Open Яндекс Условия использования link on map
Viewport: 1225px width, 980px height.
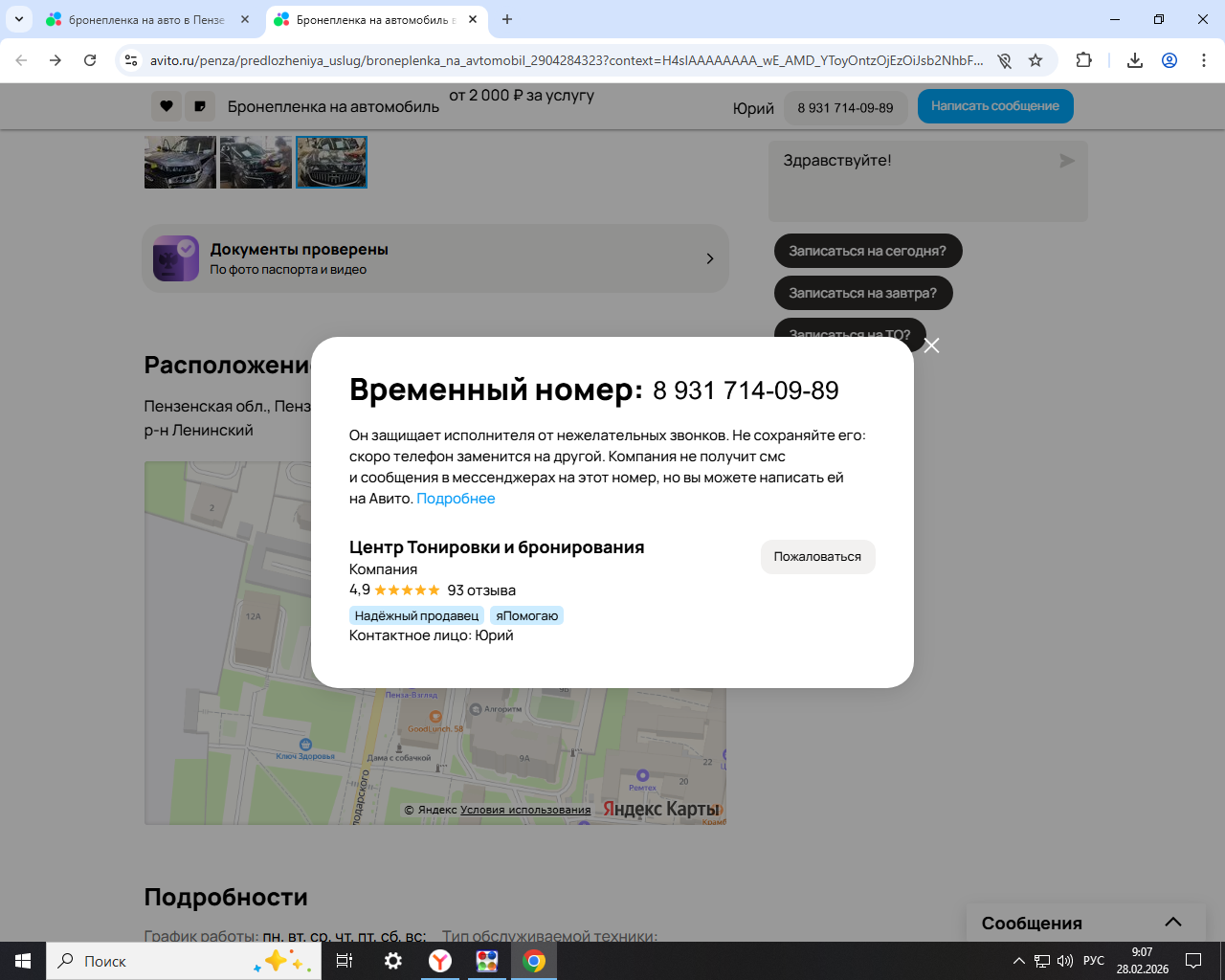click(x=525, y=810)
